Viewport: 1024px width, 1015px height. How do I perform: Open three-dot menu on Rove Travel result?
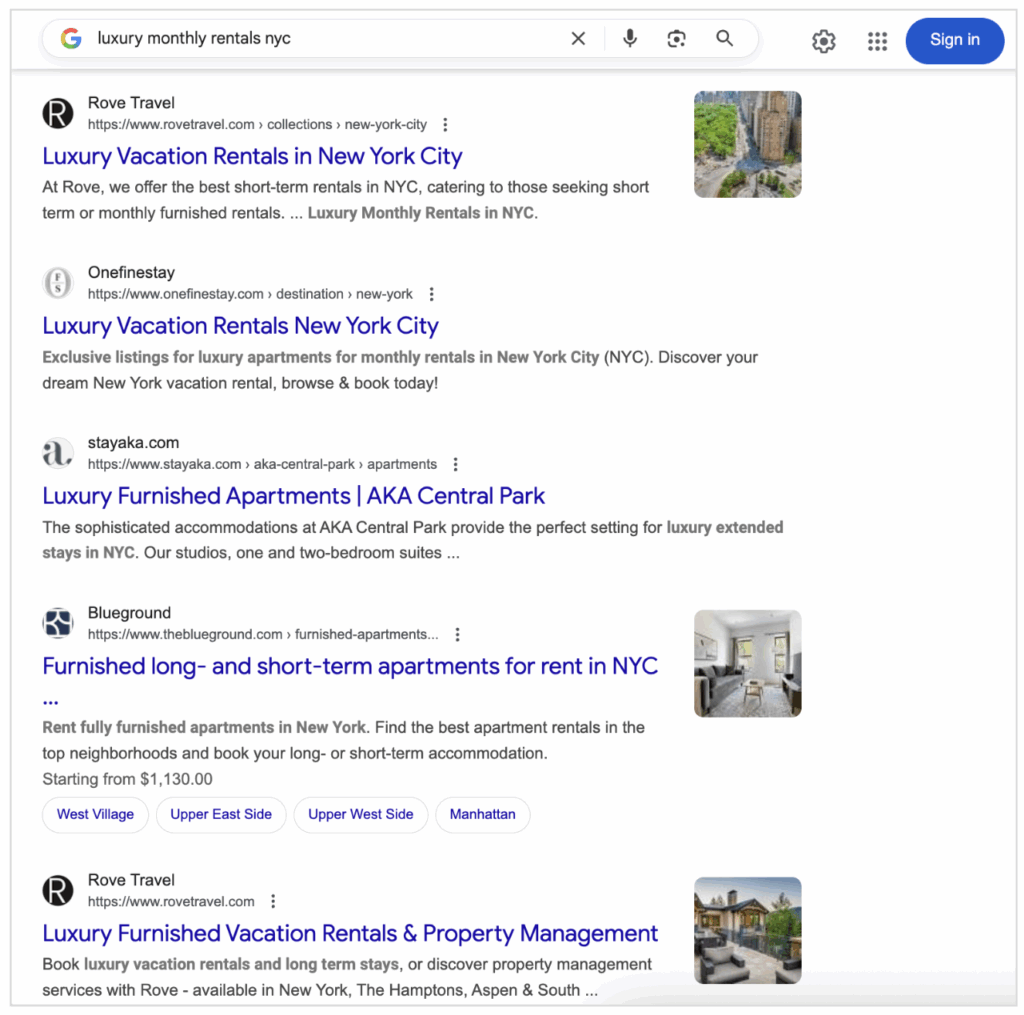point(444,124)
